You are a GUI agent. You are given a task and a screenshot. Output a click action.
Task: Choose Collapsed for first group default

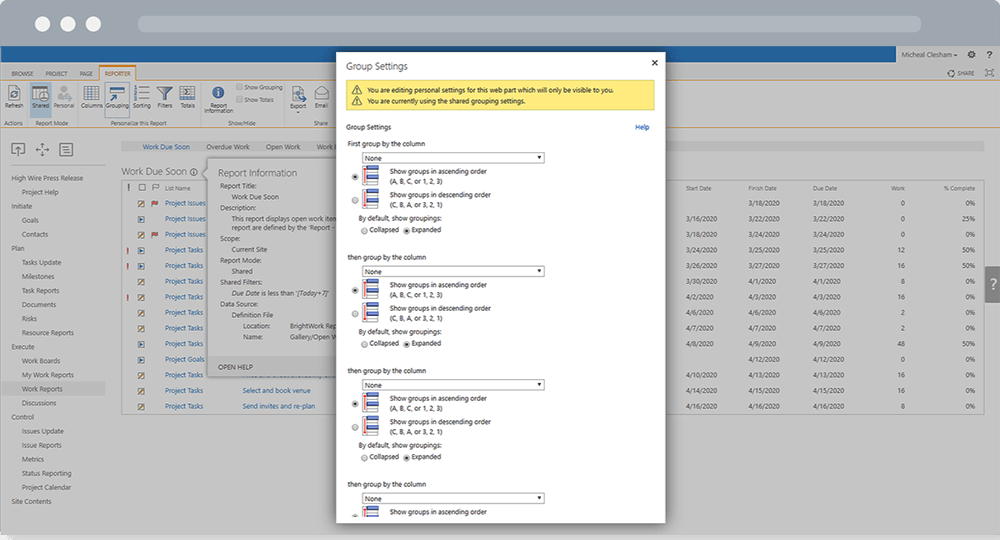364,230
